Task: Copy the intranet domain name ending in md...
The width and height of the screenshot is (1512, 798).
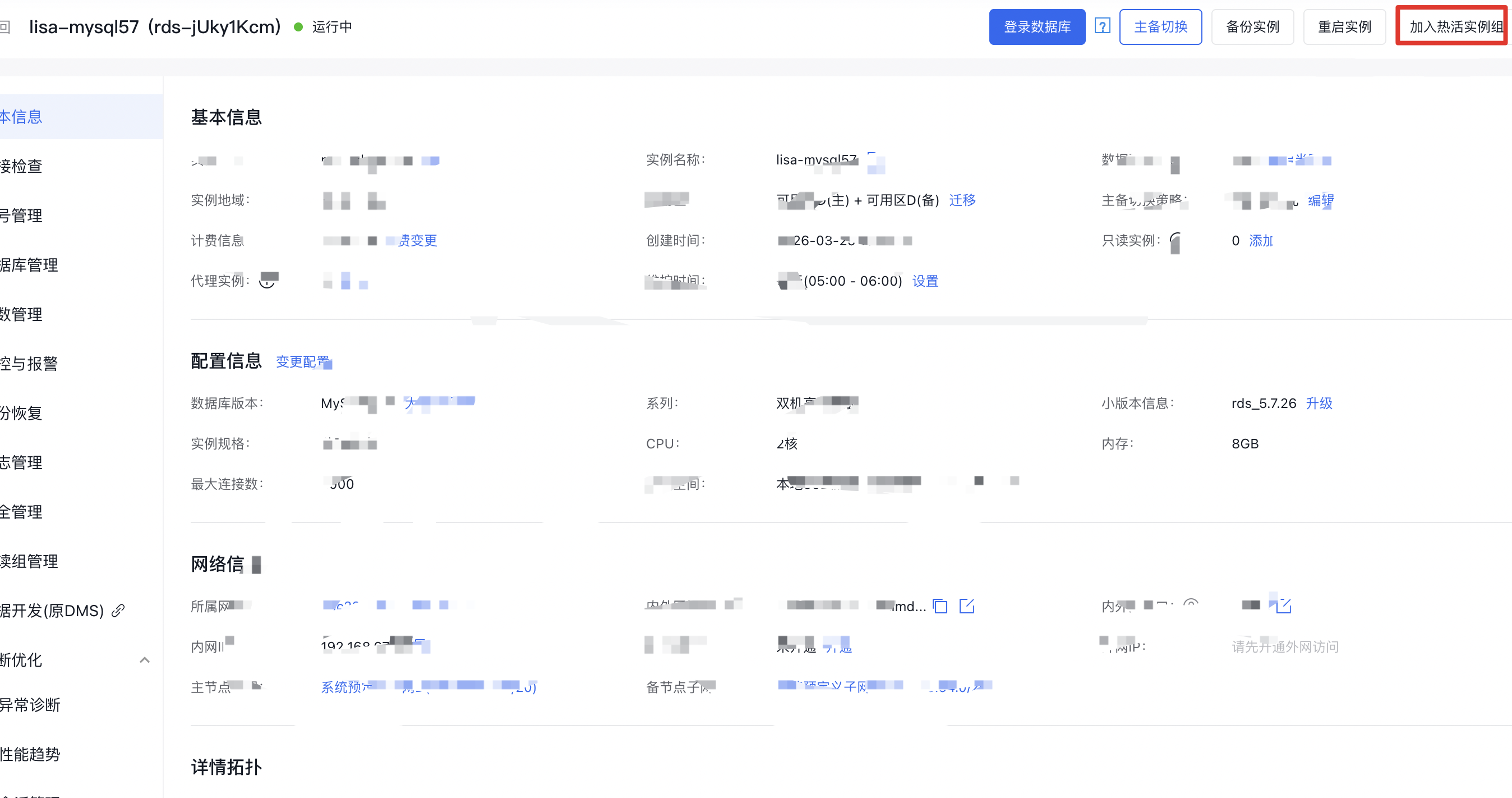Action: click(x=940, y=606)
